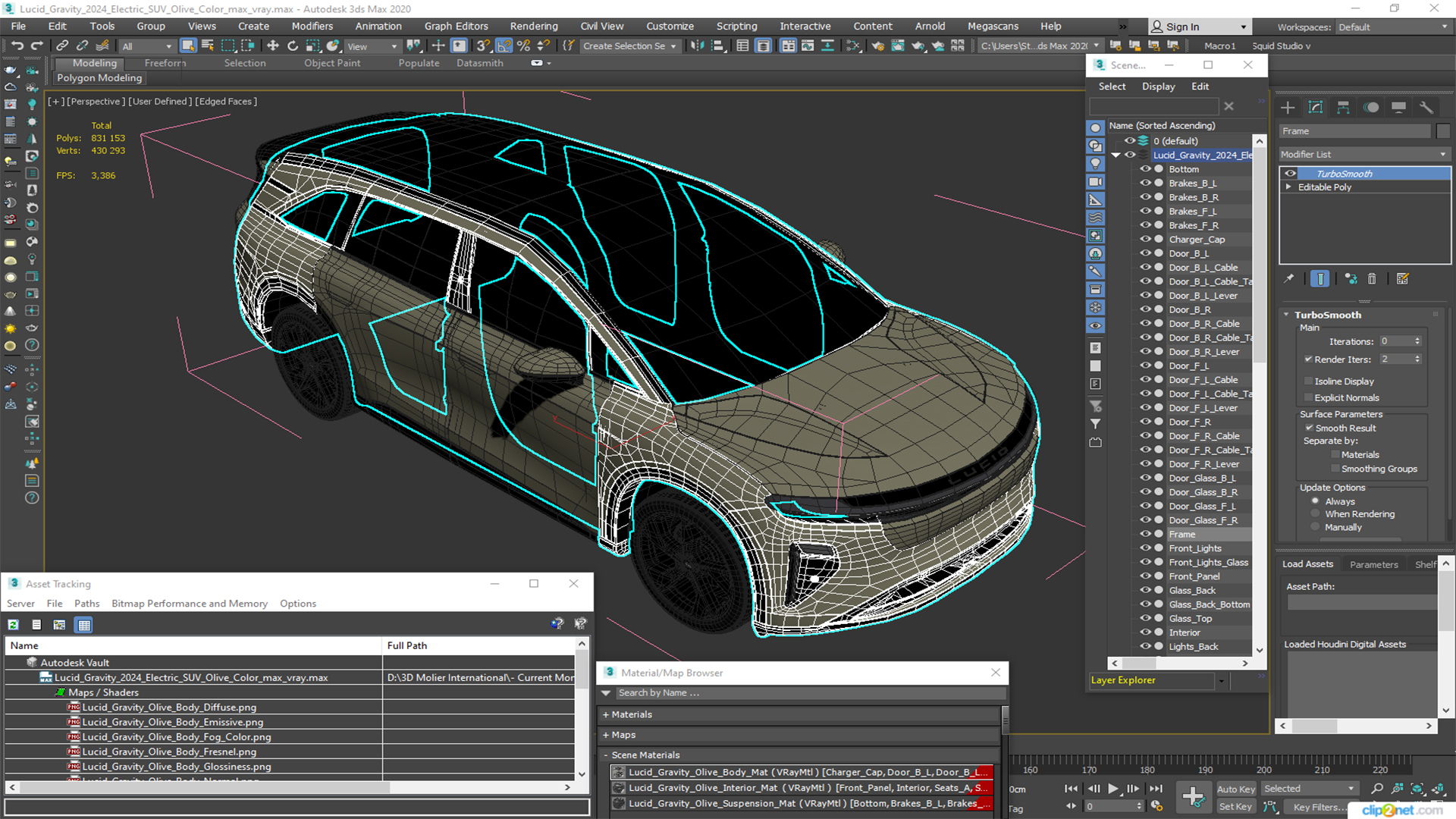
Task: Choose the Select and Move tool
Action: pos(273,46)
